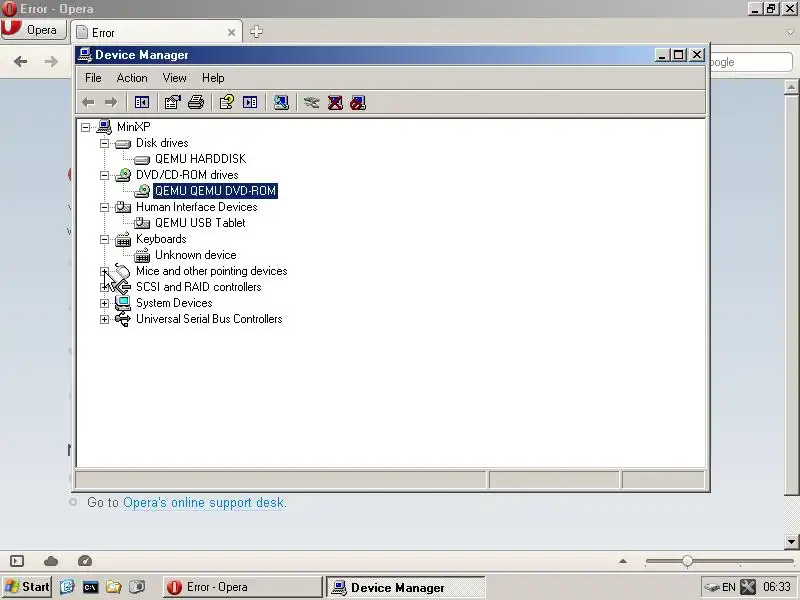Viewport: 800px width, 600px height.
Task: Open the Opera main menu button
Action: (34, 30)
